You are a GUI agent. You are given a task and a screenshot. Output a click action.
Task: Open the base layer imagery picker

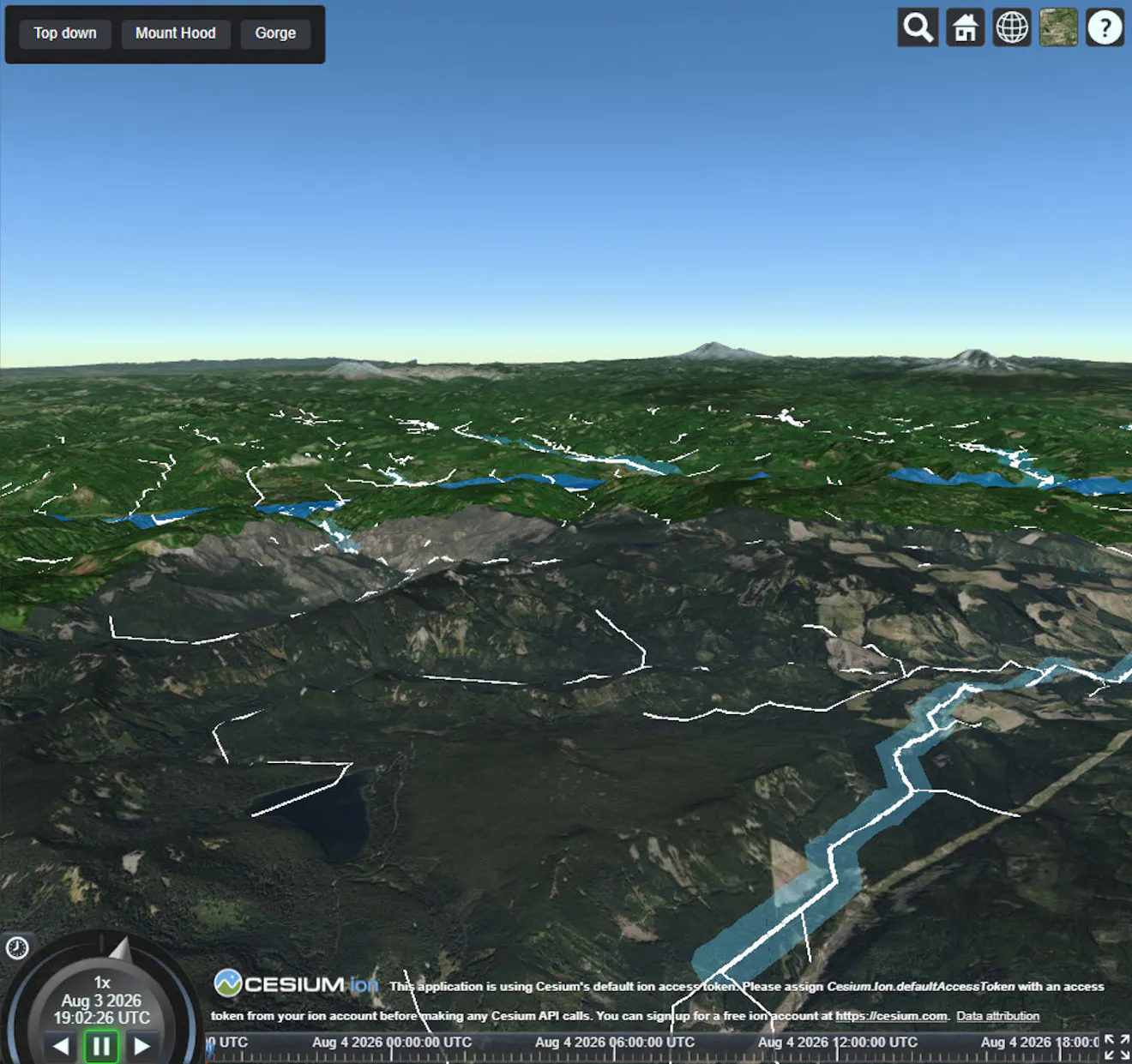coord(1058,27)
